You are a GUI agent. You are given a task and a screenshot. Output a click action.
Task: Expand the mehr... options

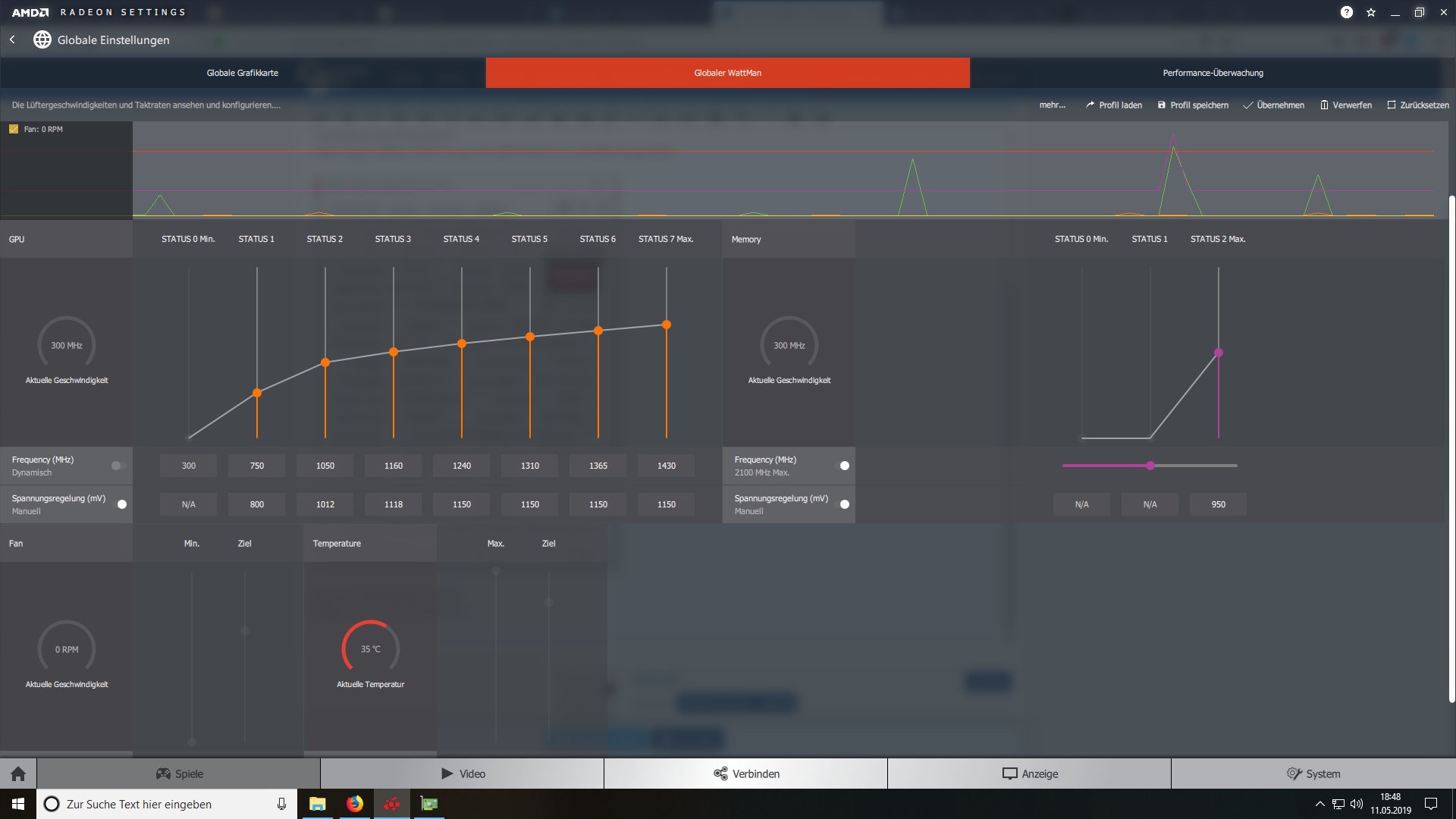coord(1052,105)
